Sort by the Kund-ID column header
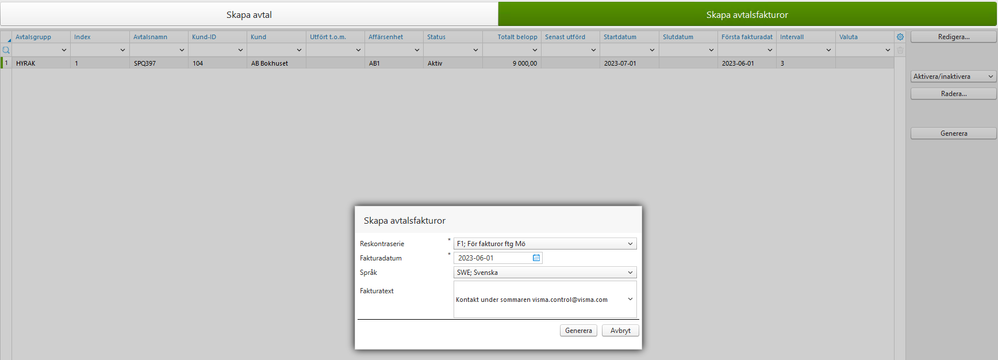This screenshot has width=998, height=360. pyautogui.click(x=217, y=38)
